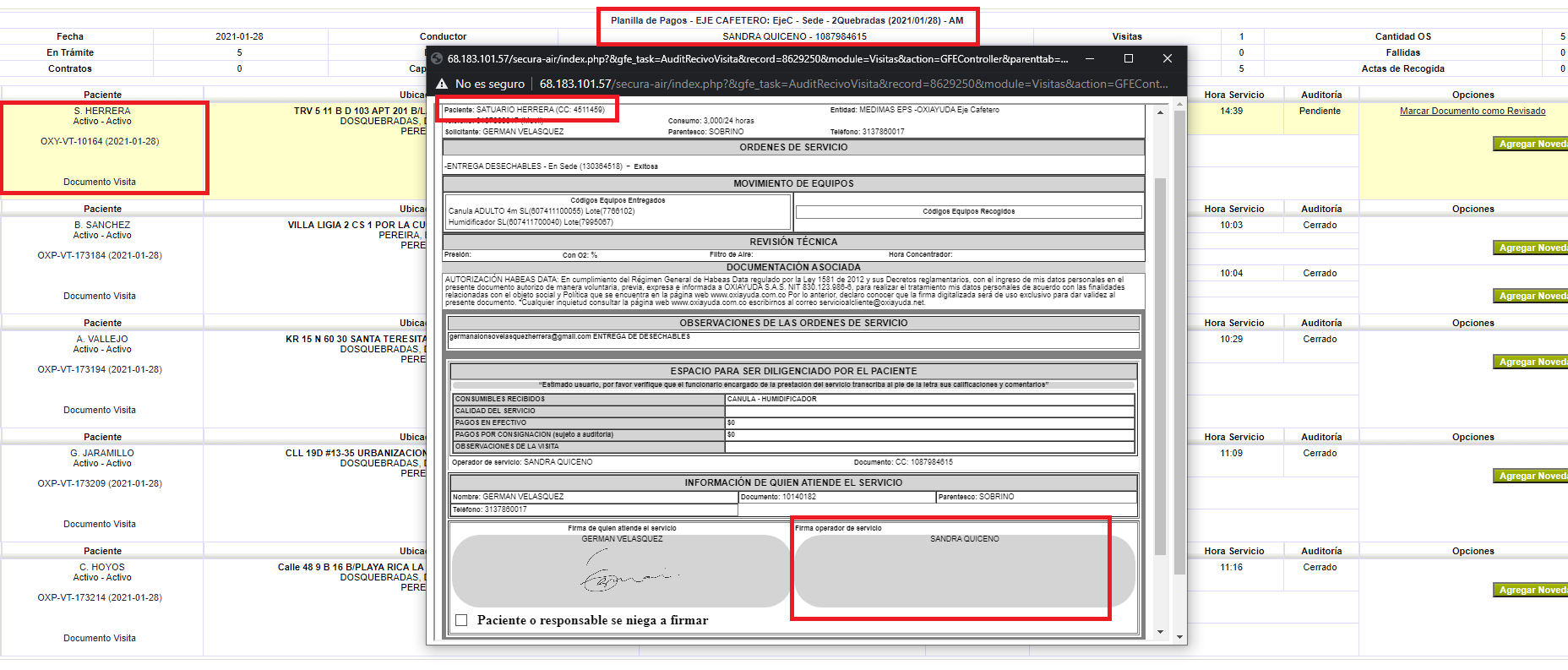The image size is (1568, 670).
Task: Click service time '14:39'
Action: tap(1231, 111)
